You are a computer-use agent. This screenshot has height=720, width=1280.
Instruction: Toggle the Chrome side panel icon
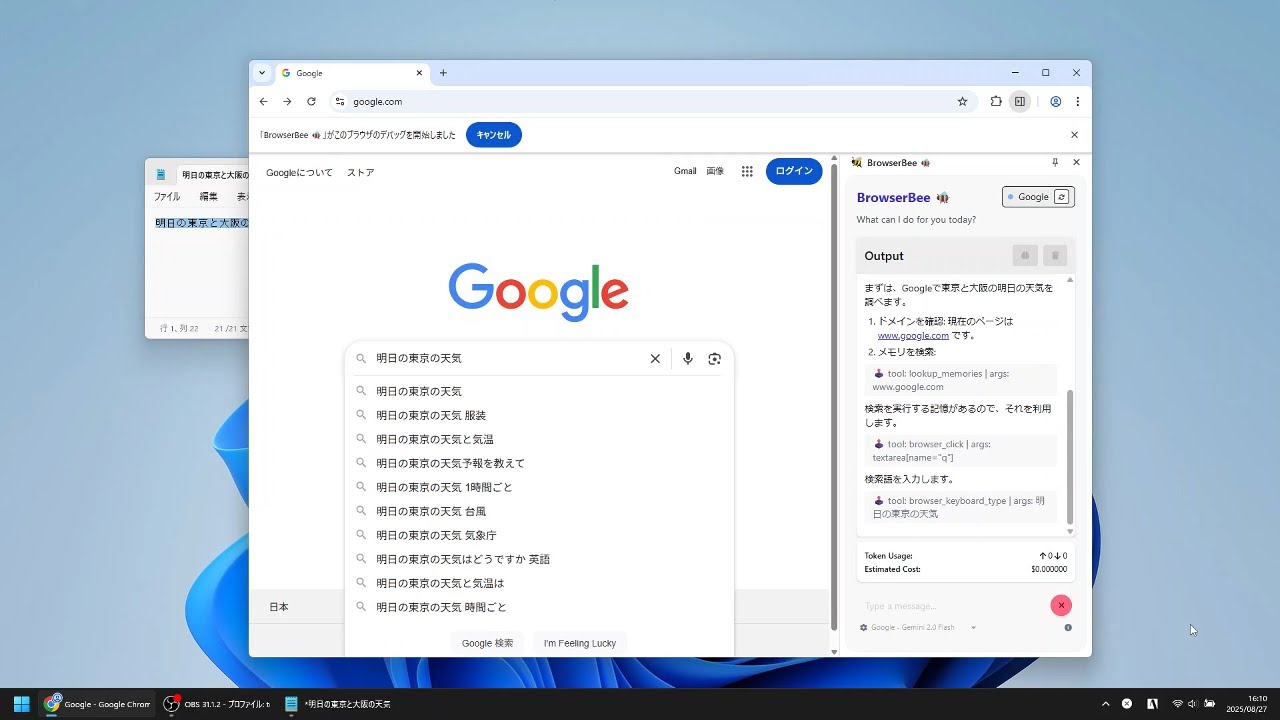coord(1019,101)
